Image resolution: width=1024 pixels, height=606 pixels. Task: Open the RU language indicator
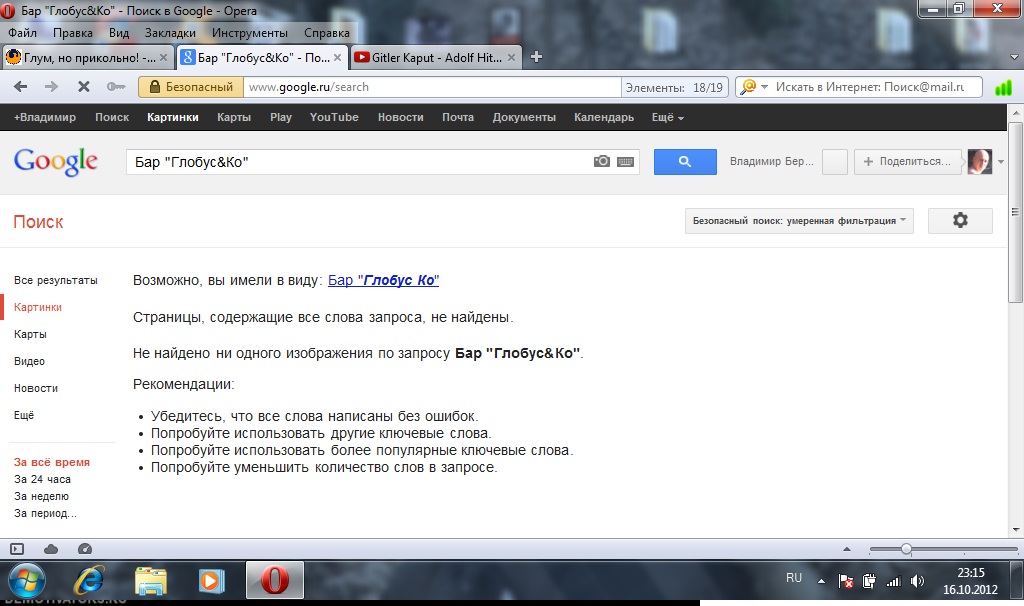coord(794,578)
